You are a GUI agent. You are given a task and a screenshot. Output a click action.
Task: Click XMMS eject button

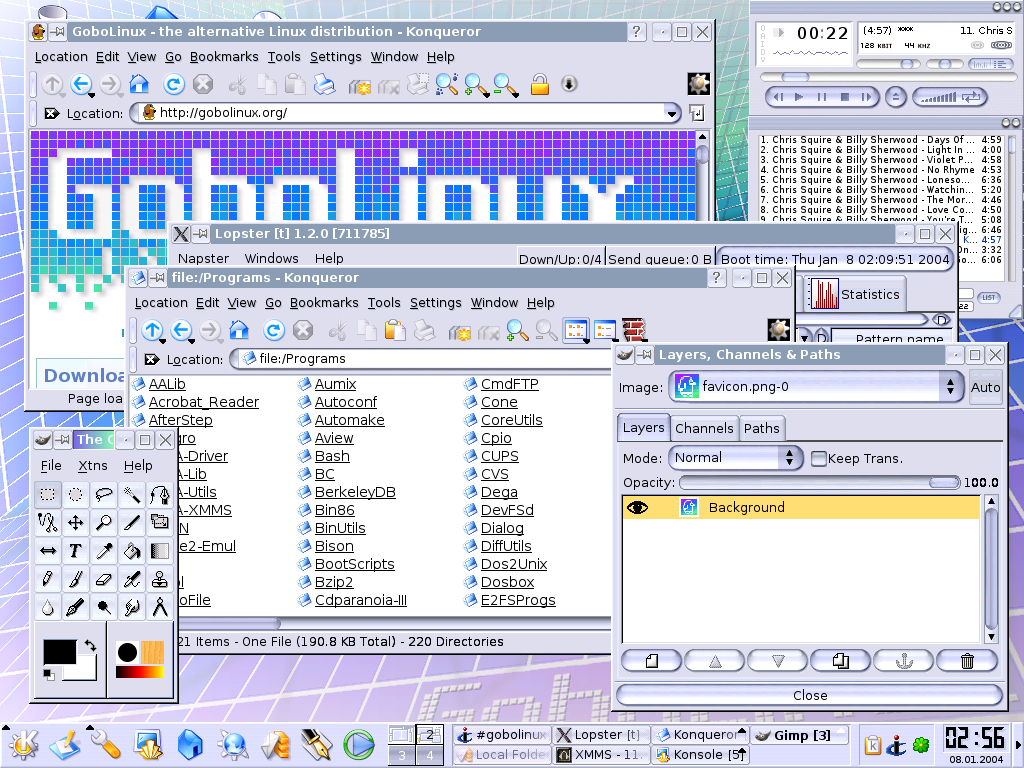pyautogui.click(x=895, y=97)
